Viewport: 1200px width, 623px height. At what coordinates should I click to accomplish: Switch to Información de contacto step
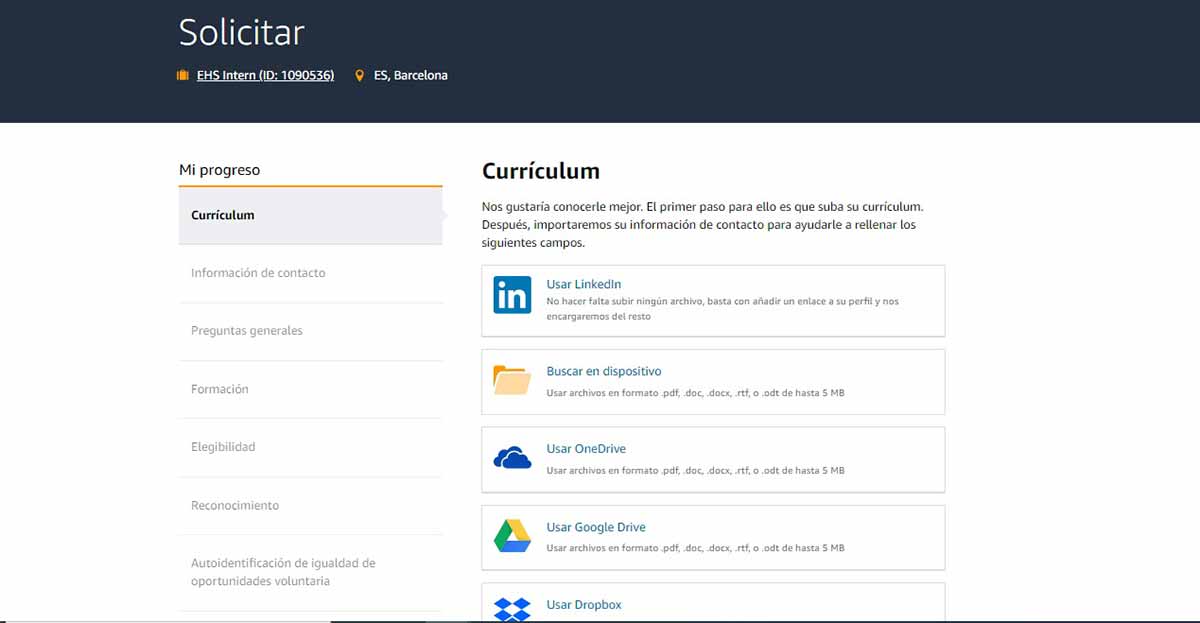pos(257,272)
